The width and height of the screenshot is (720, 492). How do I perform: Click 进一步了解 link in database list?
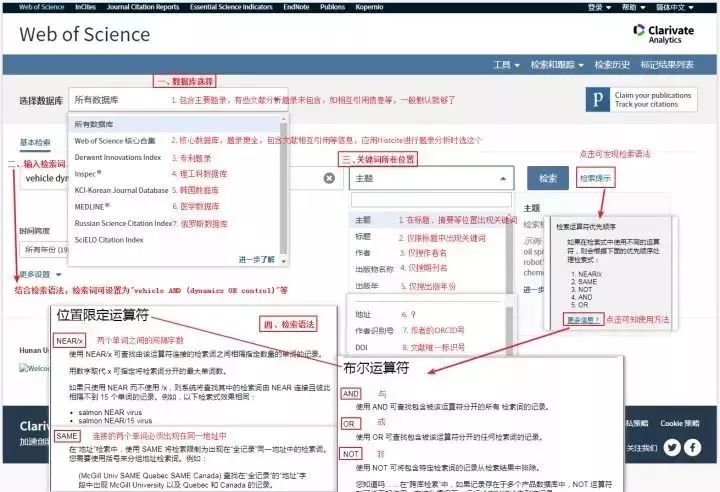(256, 260)
